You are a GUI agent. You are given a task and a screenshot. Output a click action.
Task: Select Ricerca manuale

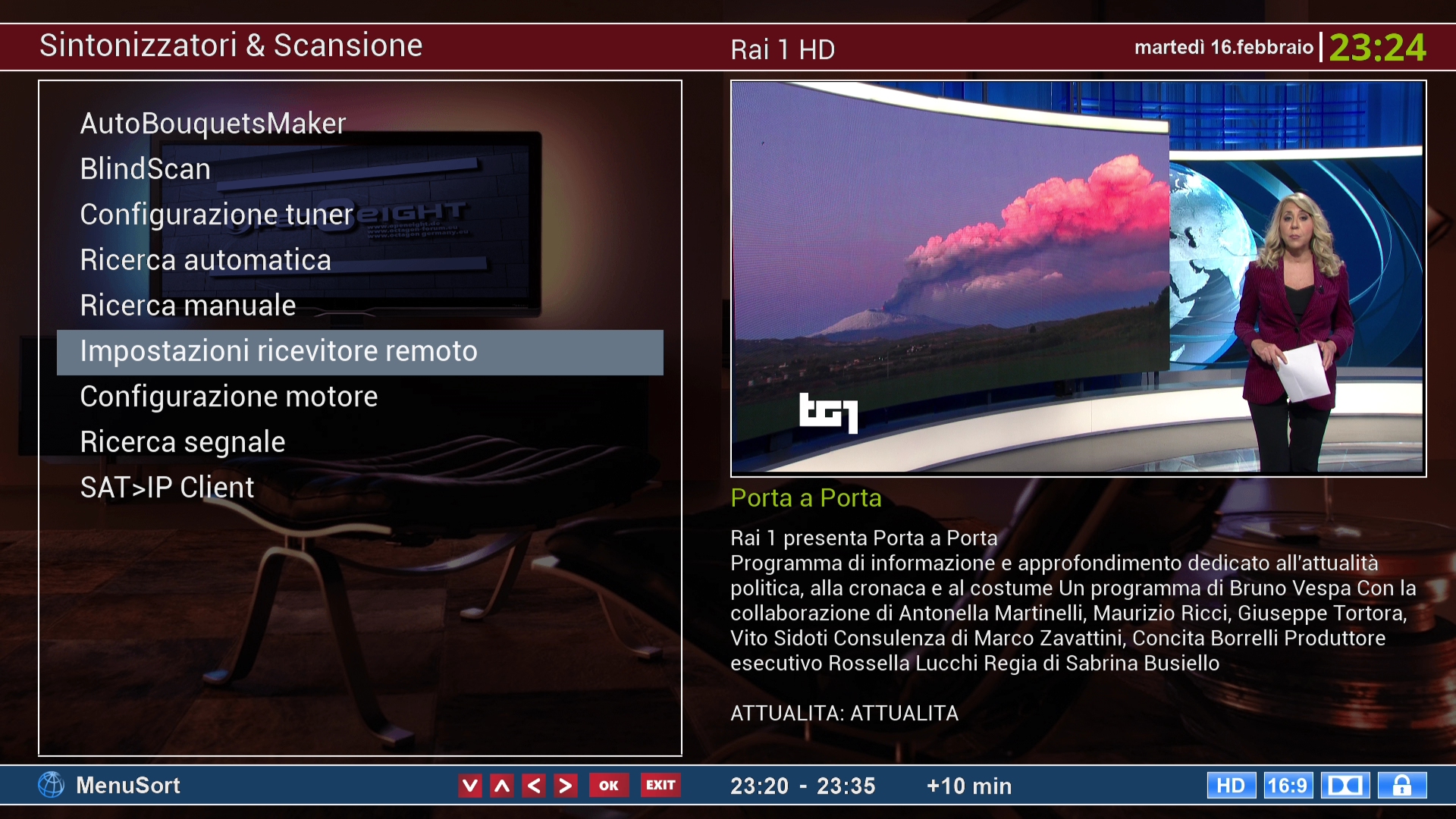coord(360,306)
